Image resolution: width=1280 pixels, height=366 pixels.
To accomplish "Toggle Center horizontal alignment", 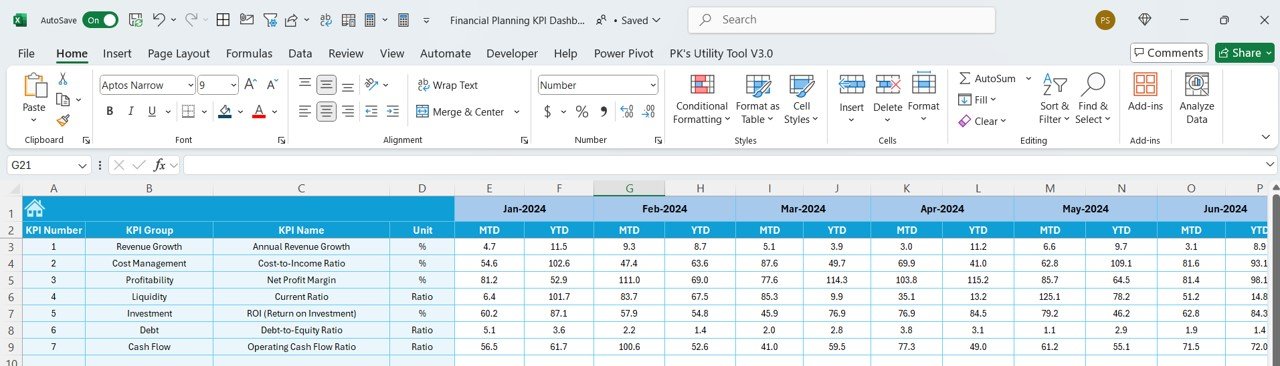I will (x=326, y=112).
